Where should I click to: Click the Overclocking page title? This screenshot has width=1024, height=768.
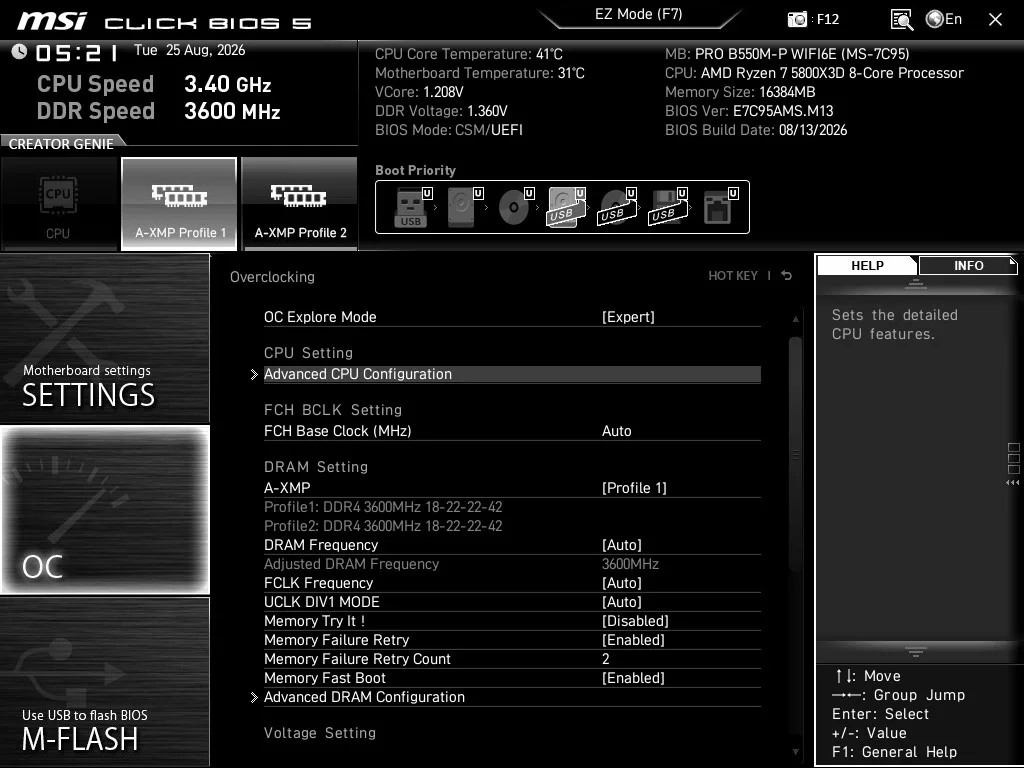272,277
